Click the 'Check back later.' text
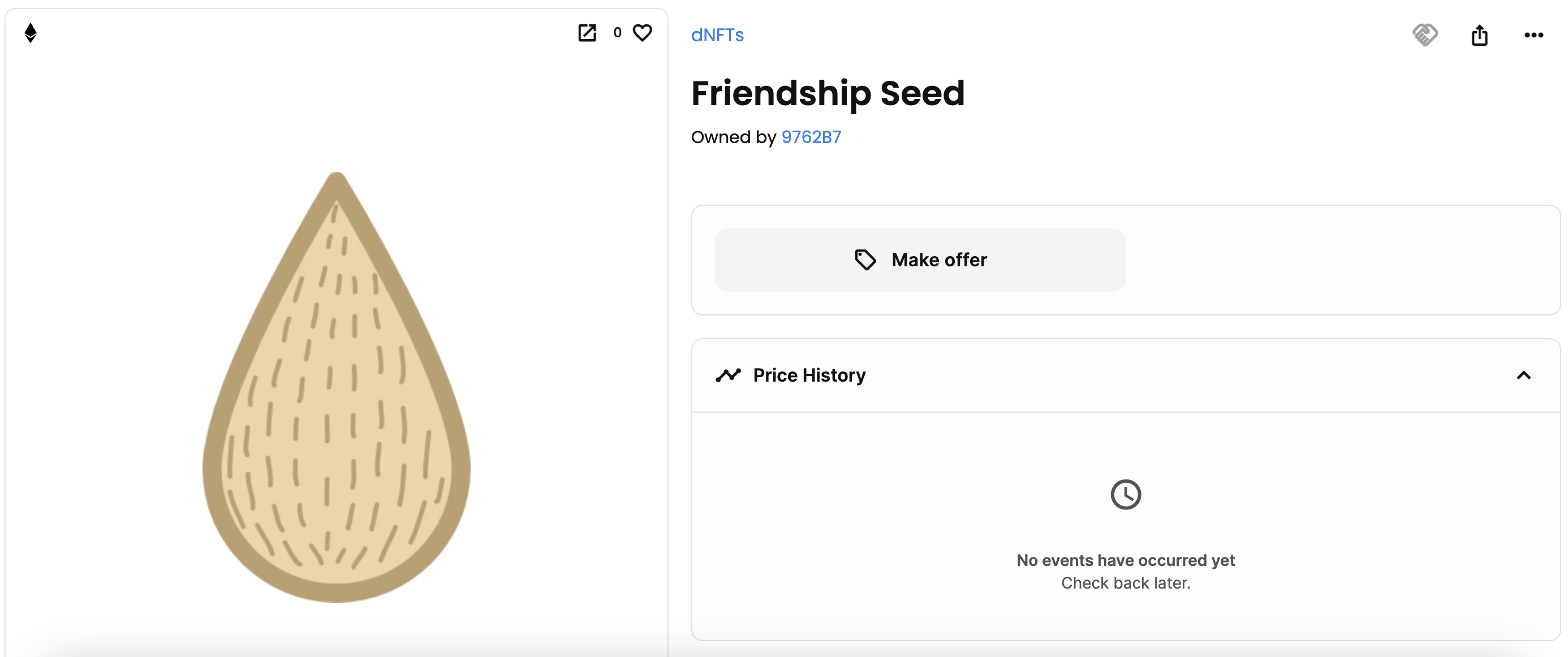Viewport: 1568px width, 657px height. click(1126, 583)
